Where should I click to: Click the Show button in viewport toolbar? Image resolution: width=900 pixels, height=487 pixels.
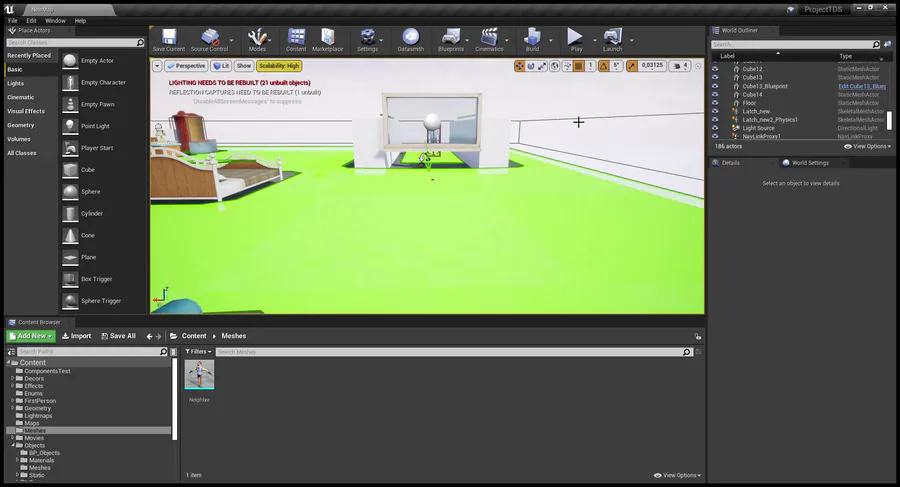[x=244, y=66]
